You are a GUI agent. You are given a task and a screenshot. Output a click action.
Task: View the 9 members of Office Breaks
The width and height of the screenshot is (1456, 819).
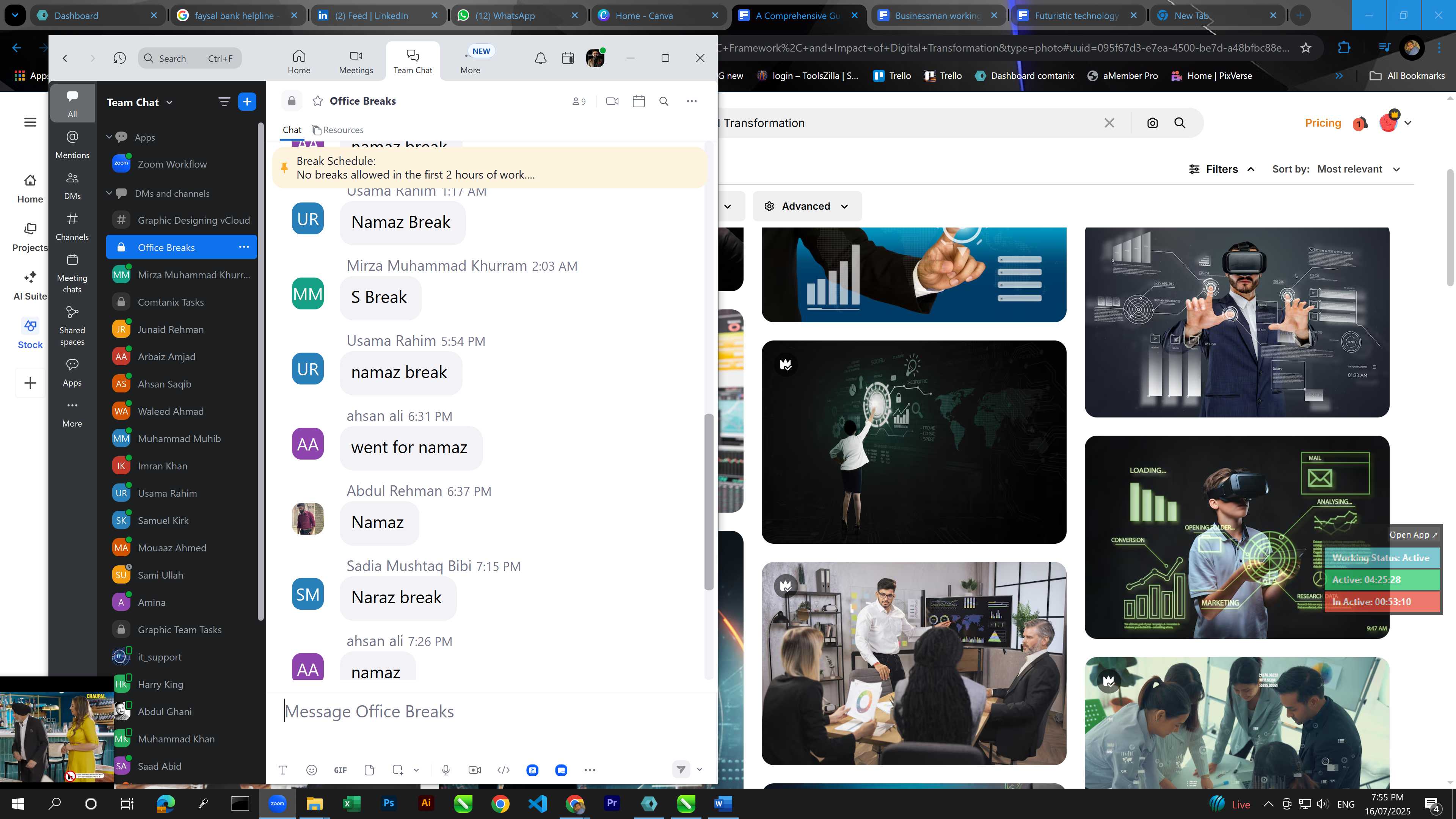[x=579, y=102]
